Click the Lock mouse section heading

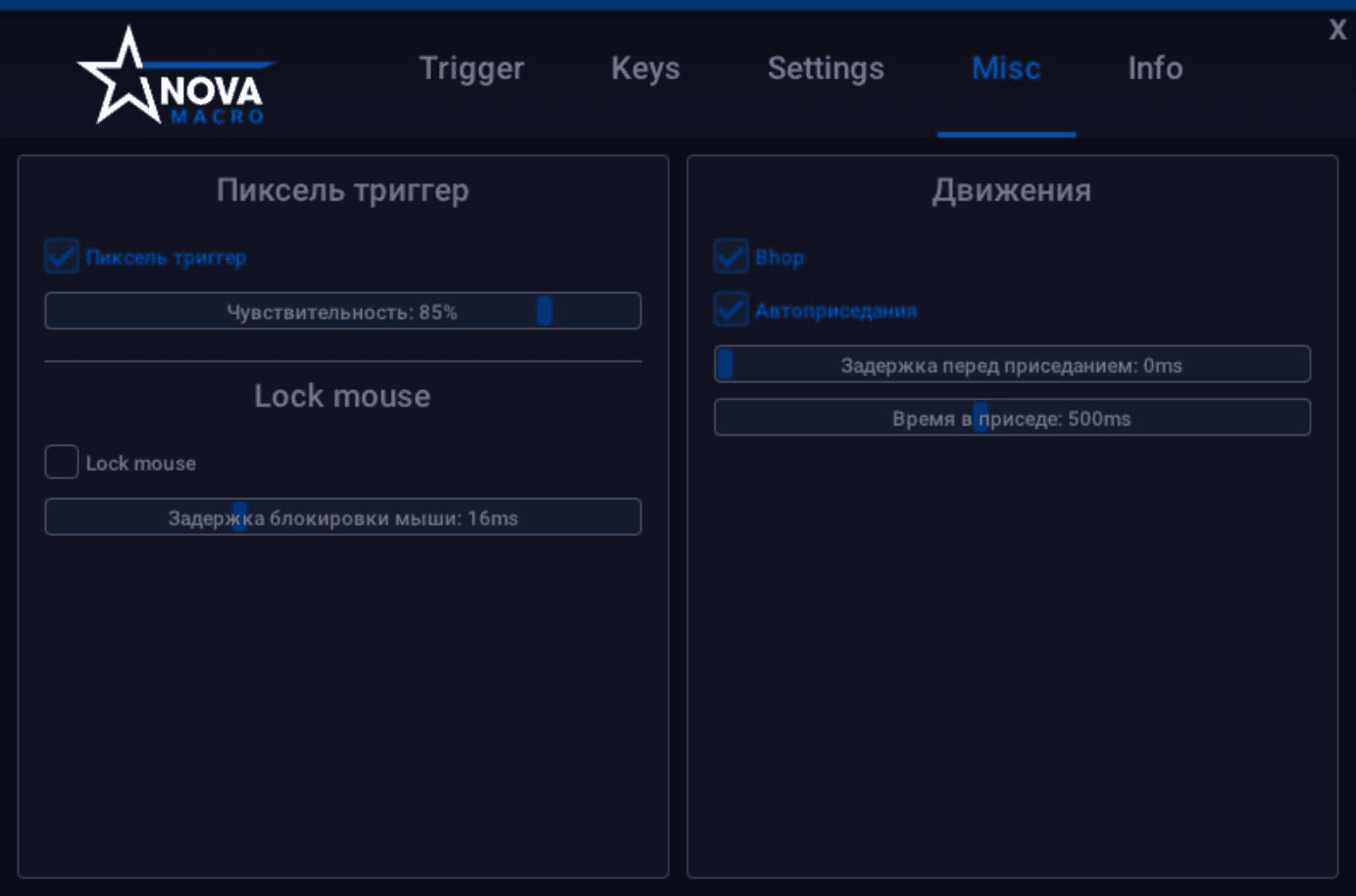click(x=342, y=396)
